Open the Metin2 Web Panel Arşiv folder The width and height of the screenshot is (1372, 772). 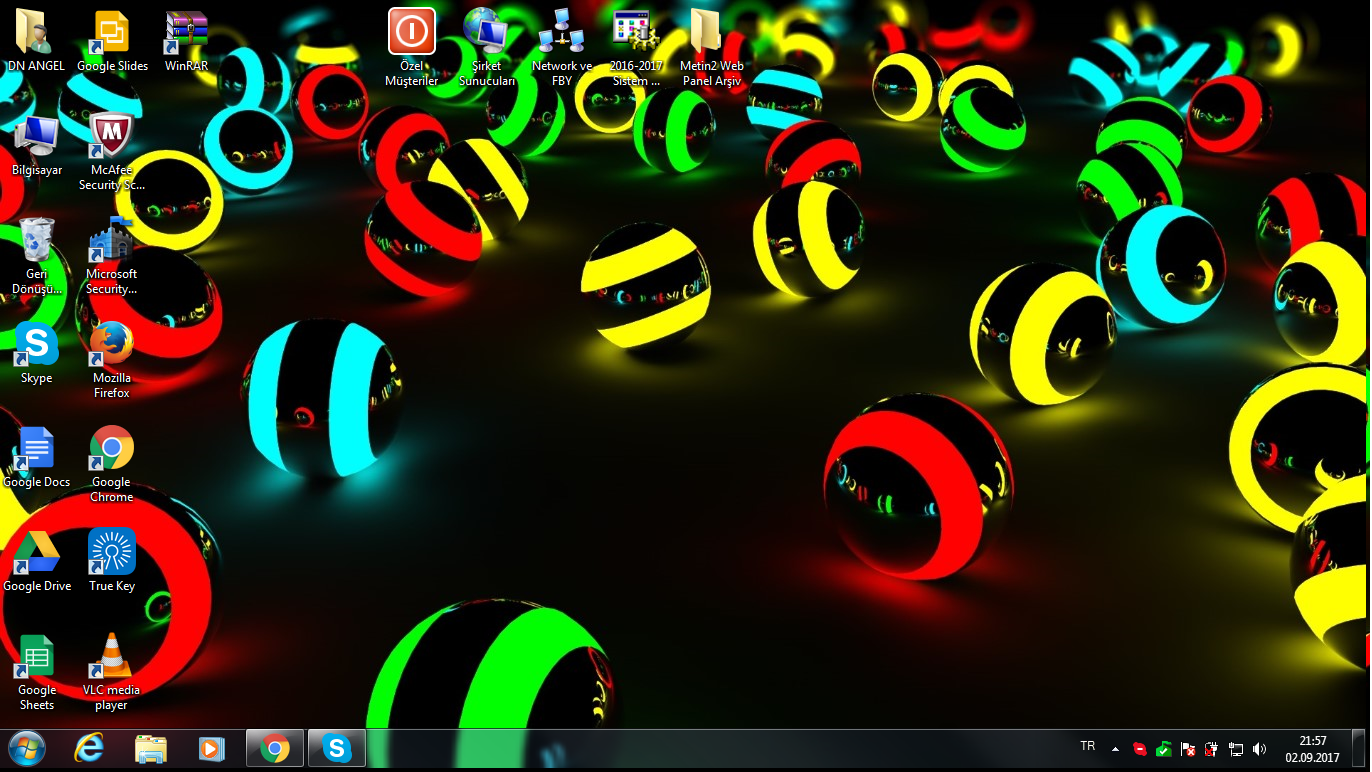click(x=711, y=48)
